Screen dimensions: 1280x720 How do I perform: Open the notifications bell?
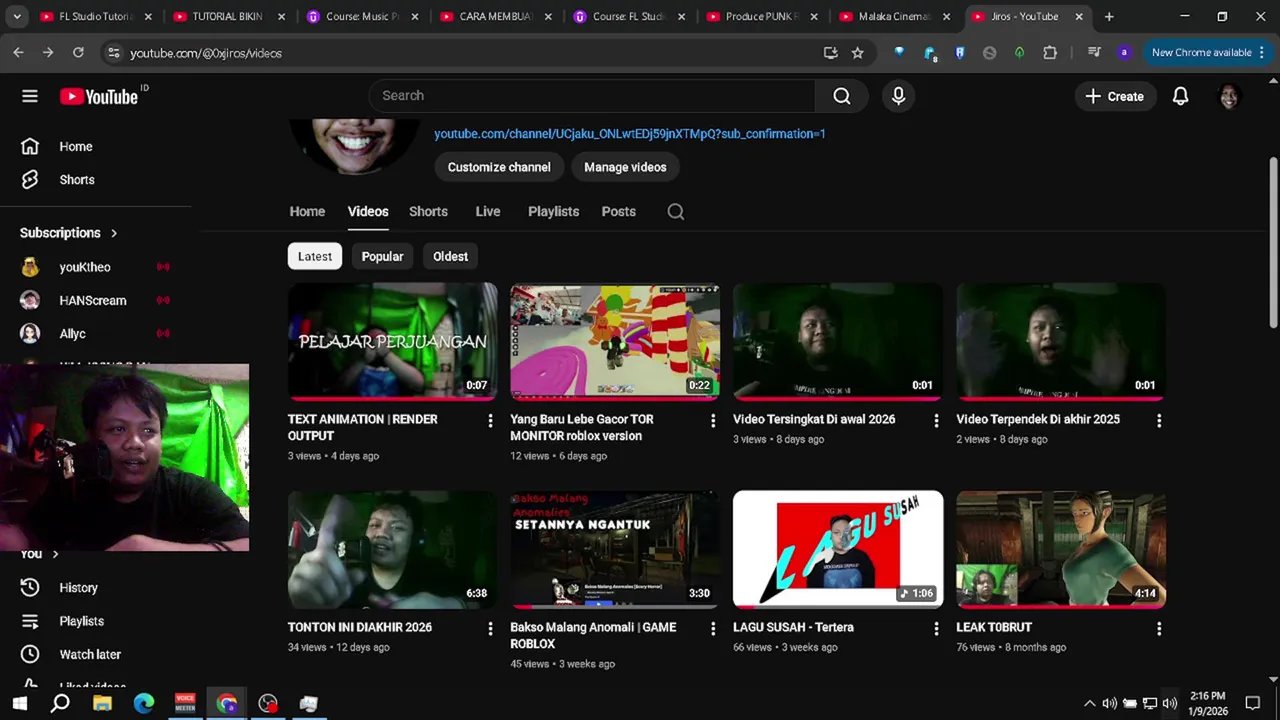click(1180, 96)
